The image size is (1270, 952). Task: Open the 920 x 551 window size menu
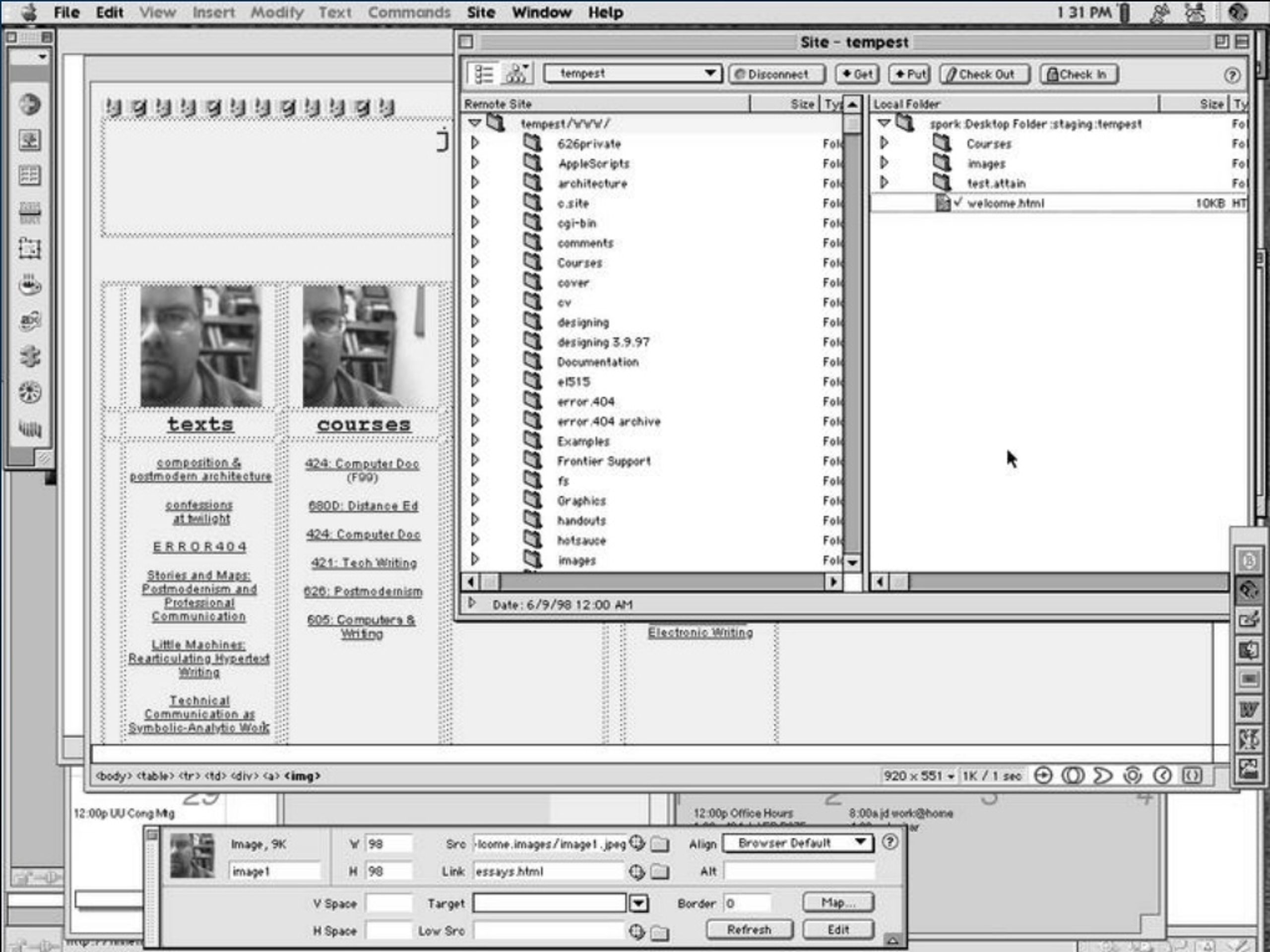coord(919,776)
